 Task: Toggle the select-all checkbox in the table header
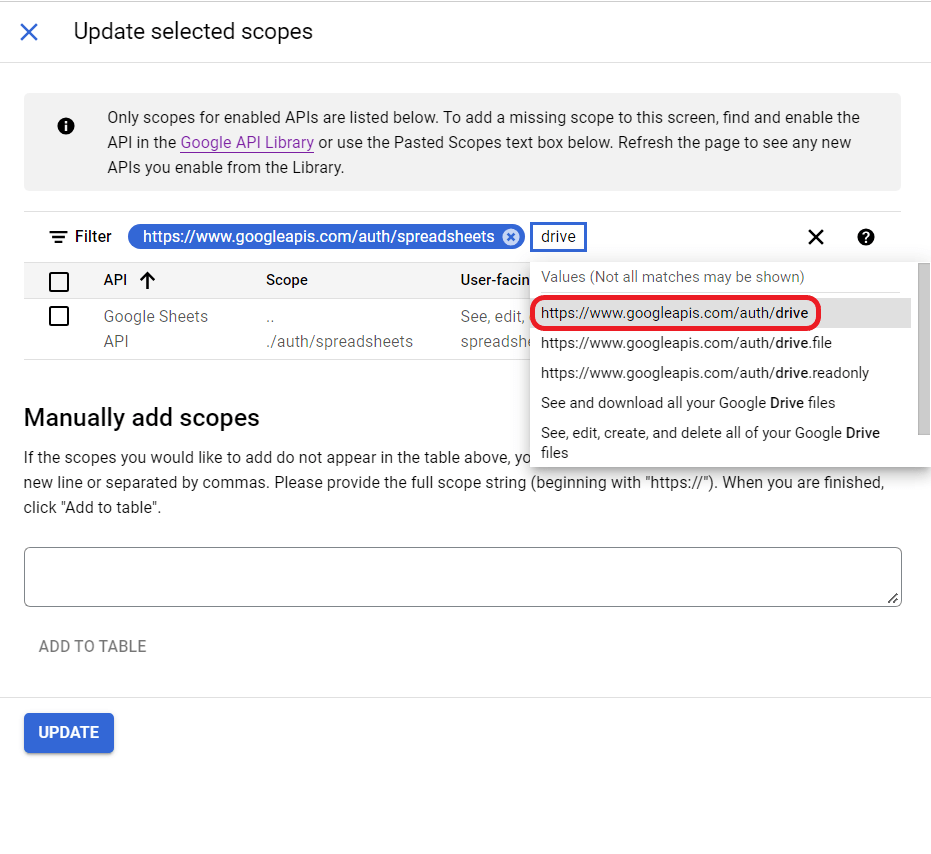[58, 281]
